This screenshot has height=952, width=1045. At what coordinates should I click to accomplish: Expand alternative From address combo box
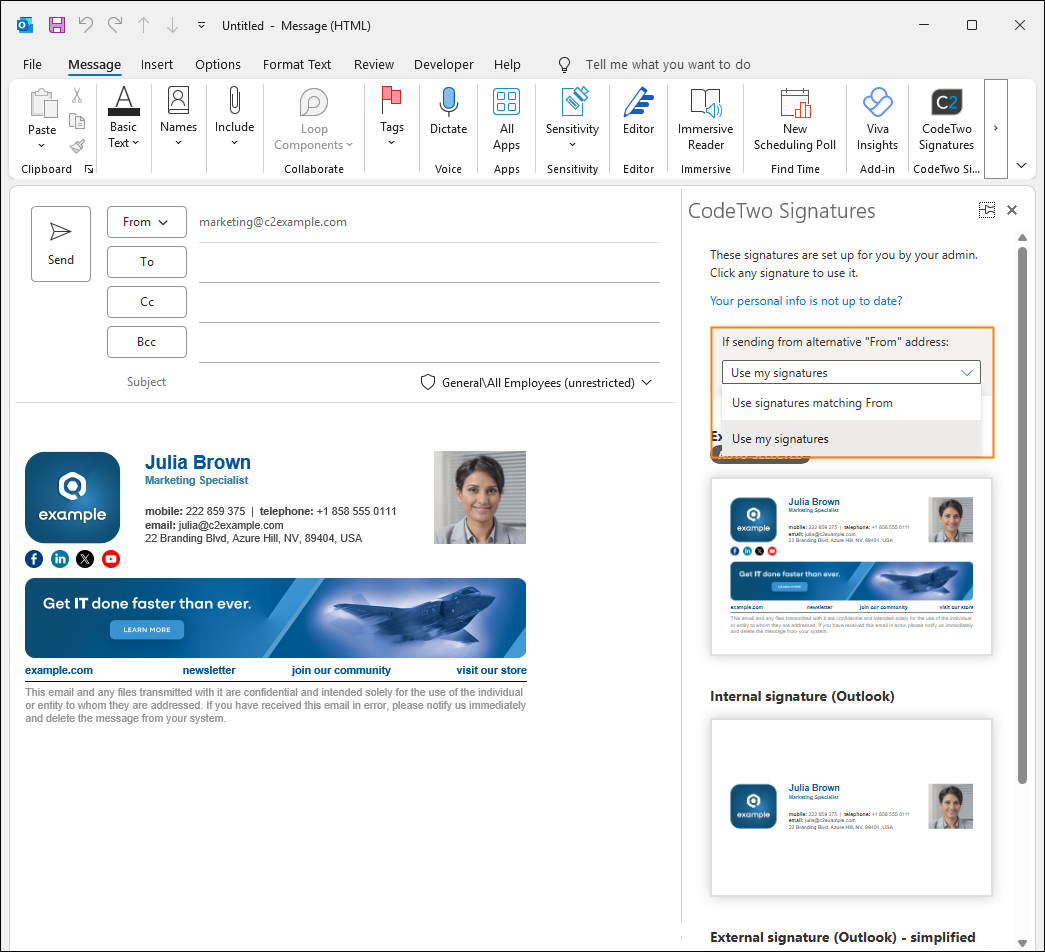click(851, 373)
